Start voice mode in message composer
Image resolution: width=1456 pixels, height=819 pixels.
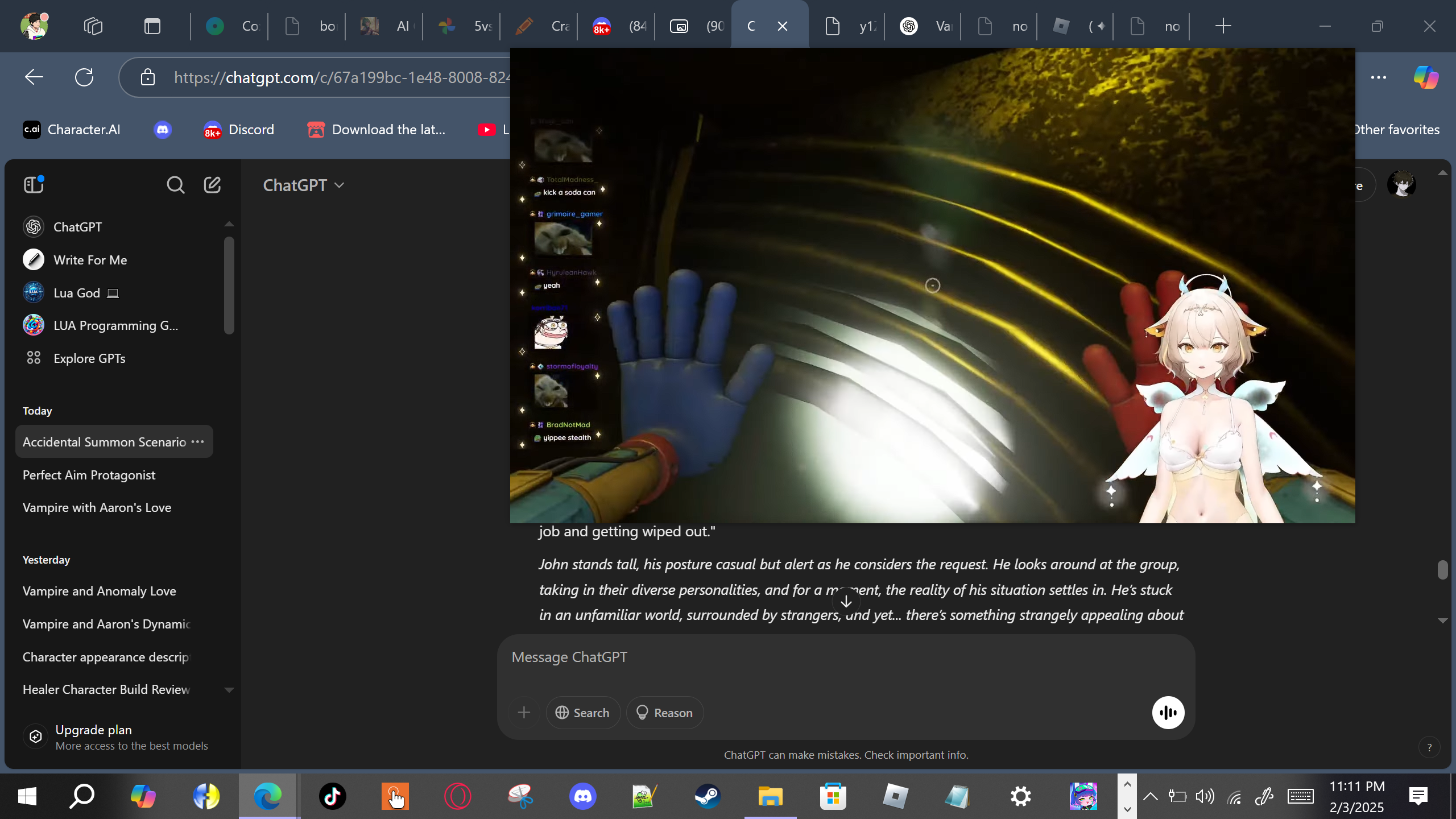point(1168,713)
